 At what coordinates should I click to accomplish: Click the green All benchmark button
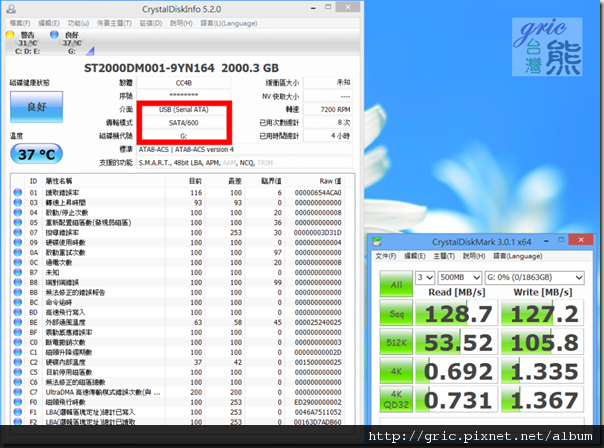click(x=396, y=284)
